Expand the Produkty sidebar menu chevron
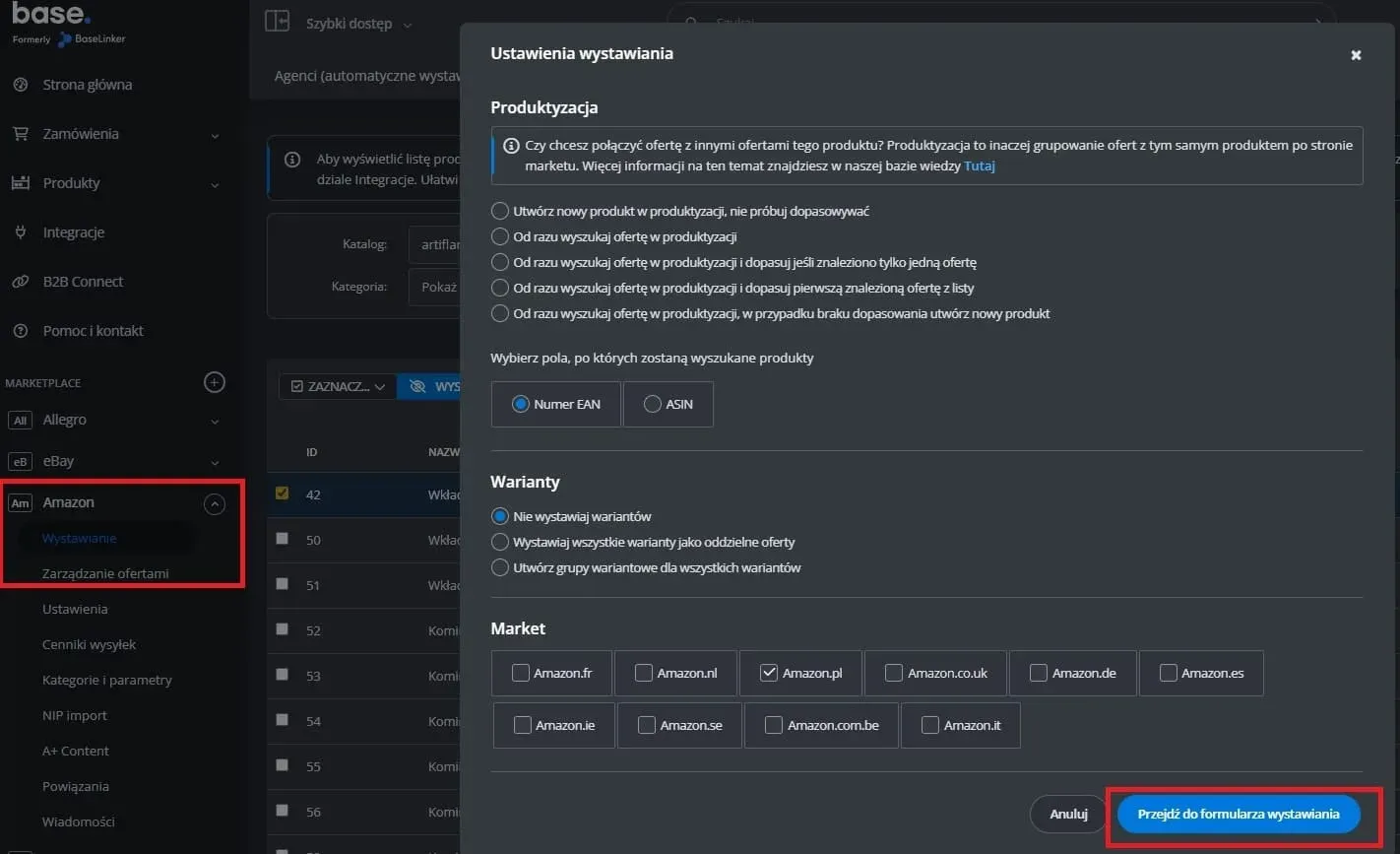The image size is (1400, 854). click(x=215, y=184)
